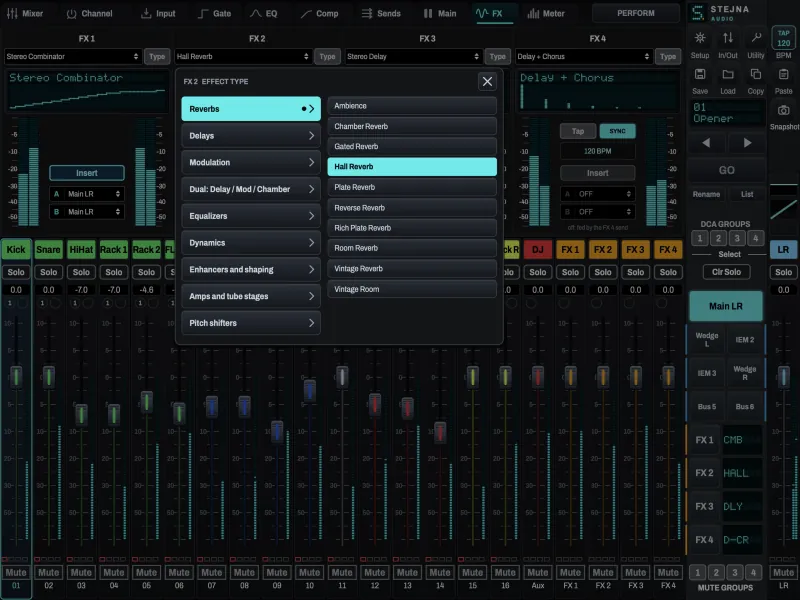Open the FX 3 Stereo Delay dropdown
This screenshot has width=800, height=600.
point(413,57)
